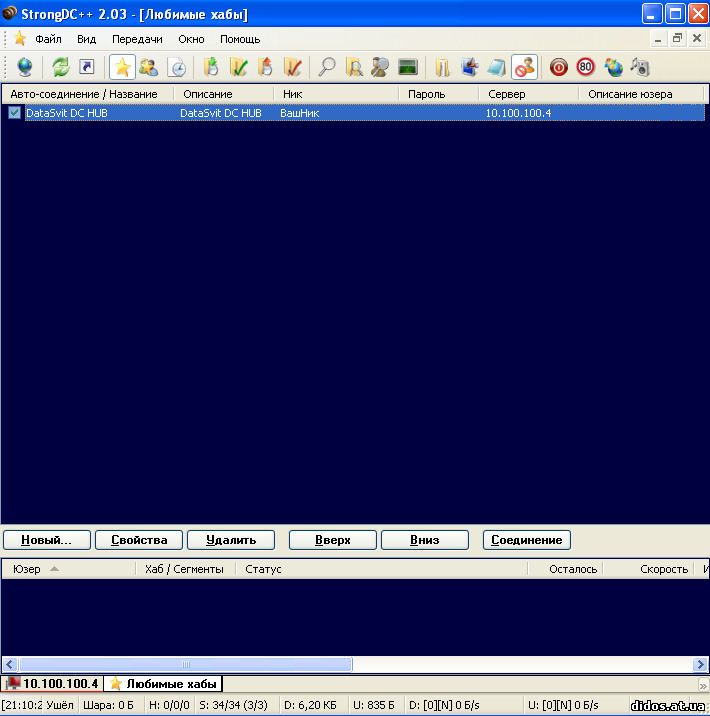This screenshot has height=716, width=710.
Task: Open the Окно menu
Action: pos(191,39)
